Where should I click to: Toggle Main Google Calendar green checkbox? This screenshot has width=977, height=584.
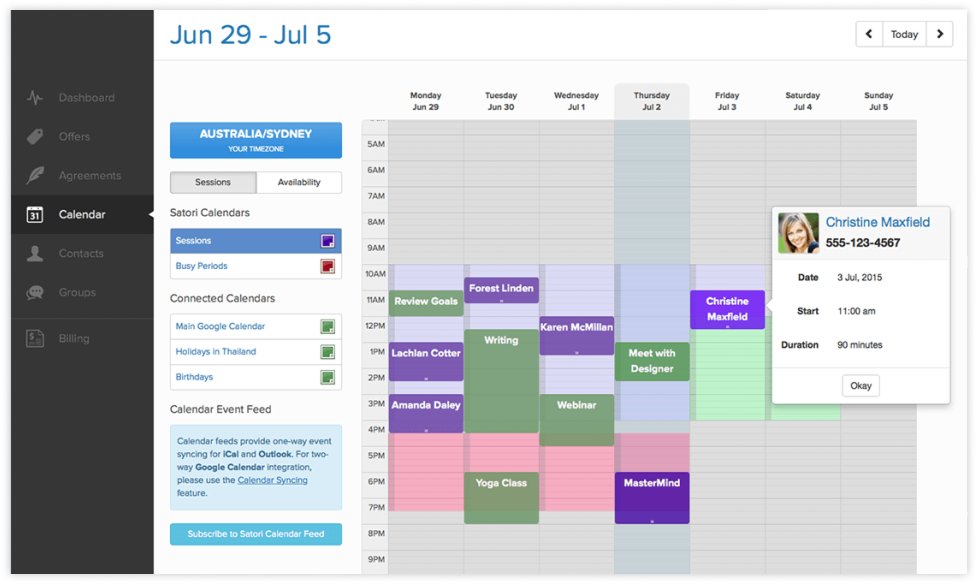point(327,327)
